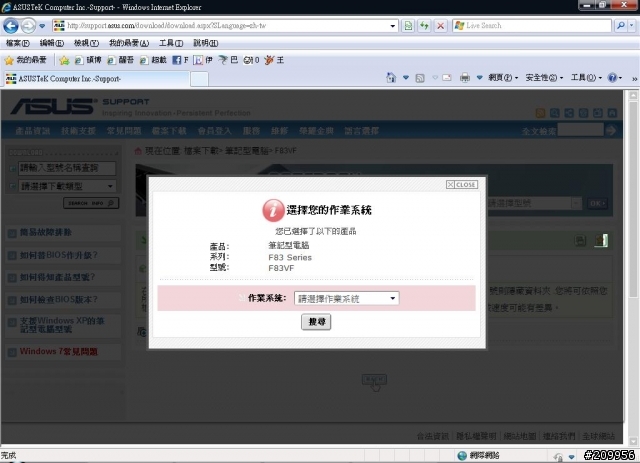Click the SEARCH INFO sidebar button
Screen dimensions: 640x463
click(91, 203)
